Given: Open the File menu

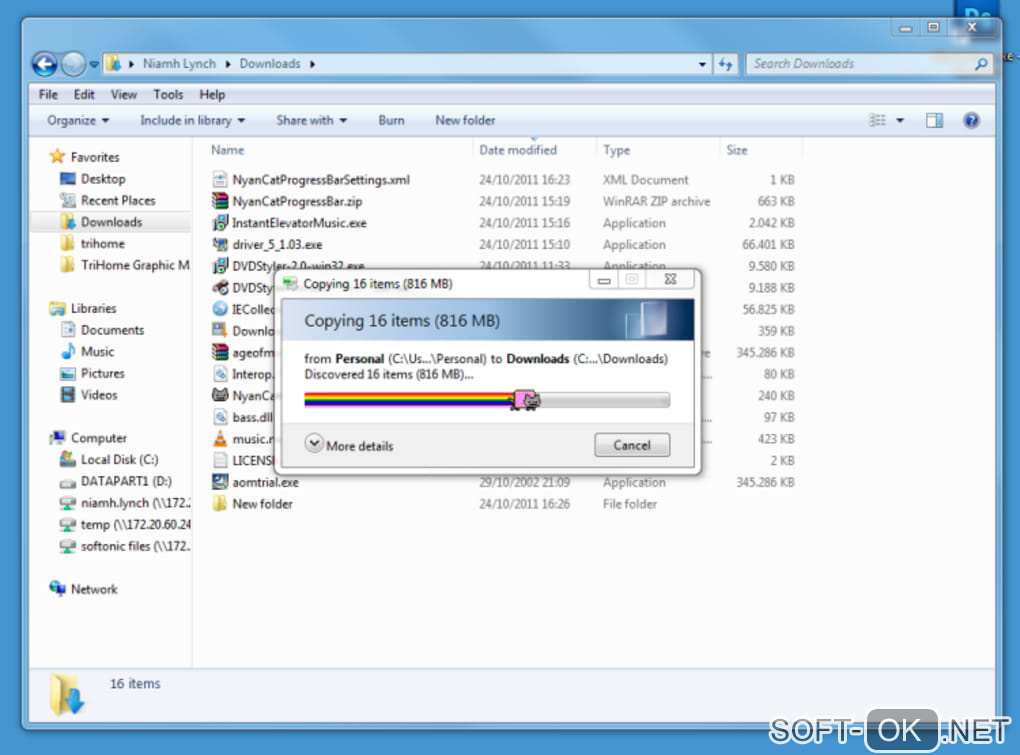Looking at the screenshot, I should point(48,94).
